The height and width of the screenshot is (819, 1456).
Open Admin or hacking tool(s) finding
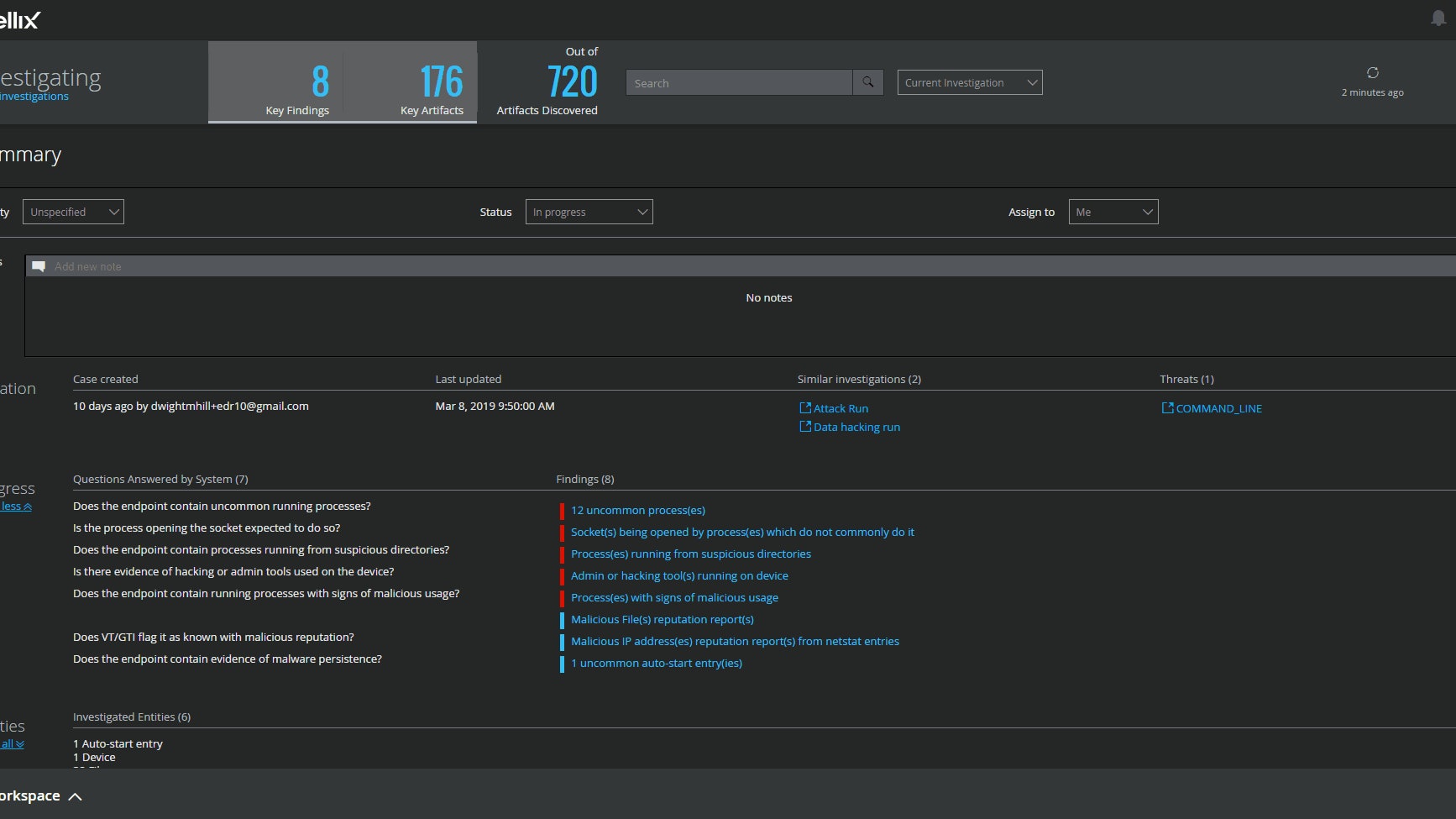click(679, 575)
